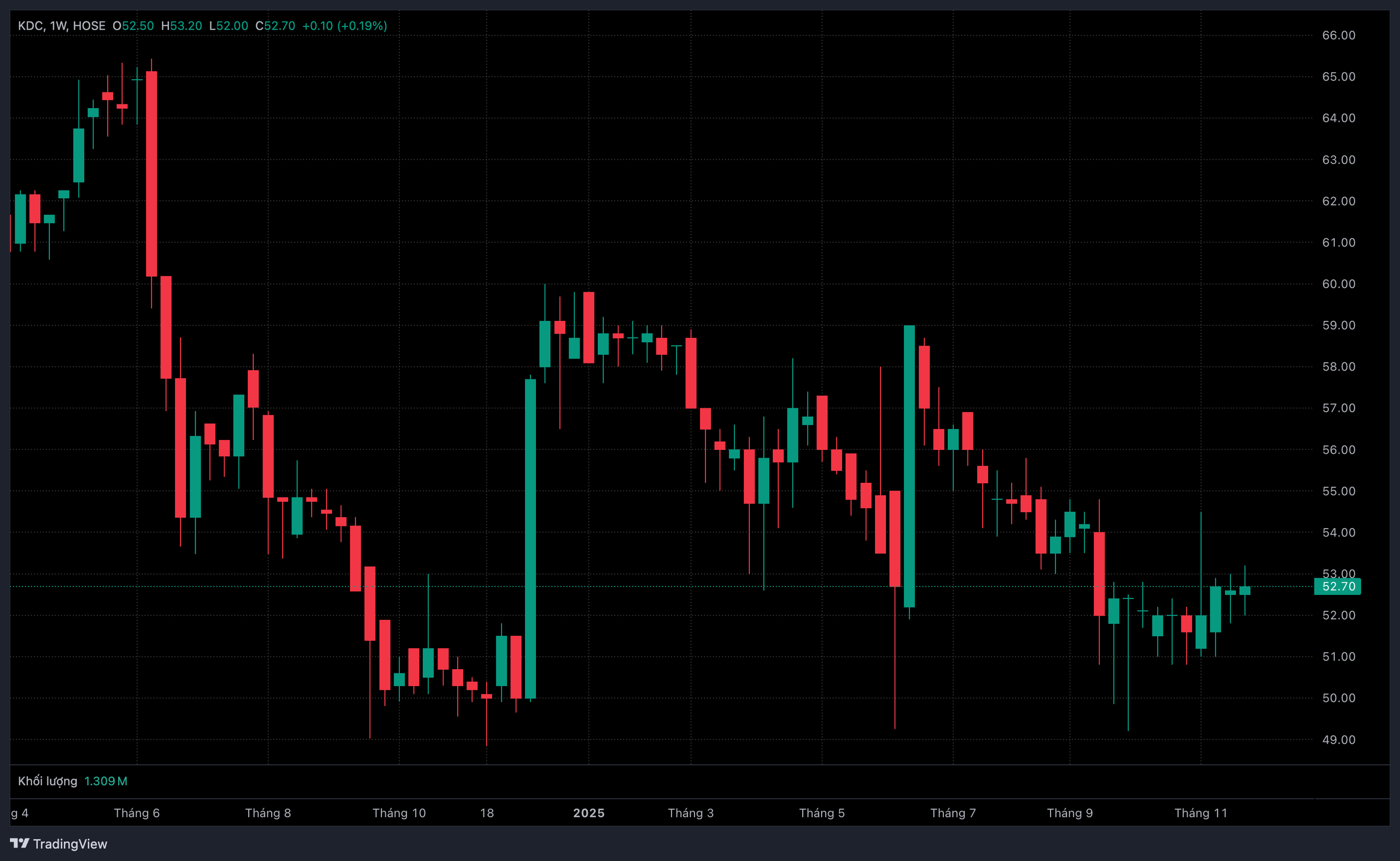
Task: Select the 2025 label on time axis
Action: (588, 812)
